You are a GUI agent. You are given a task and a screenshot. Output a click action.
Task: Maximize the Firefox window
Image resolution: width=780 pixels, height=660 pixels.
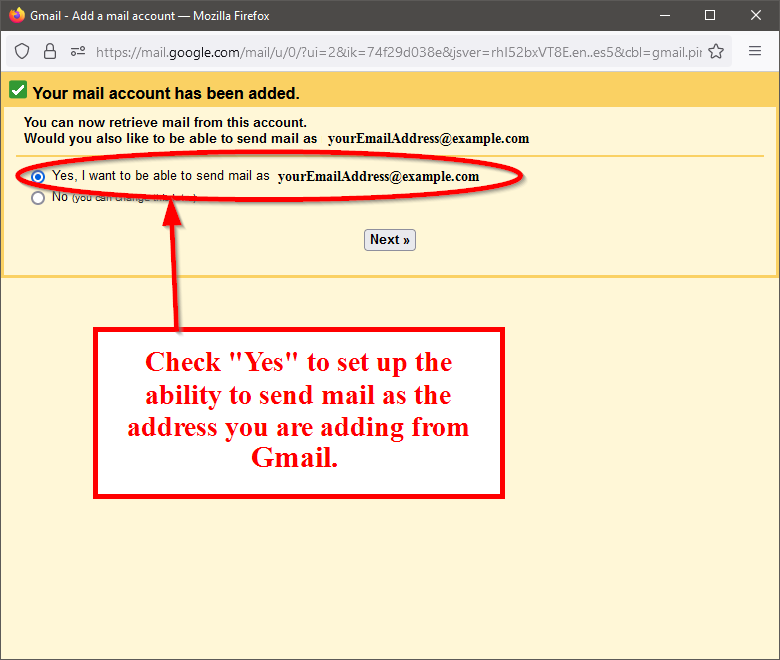(x=710, y=15)
